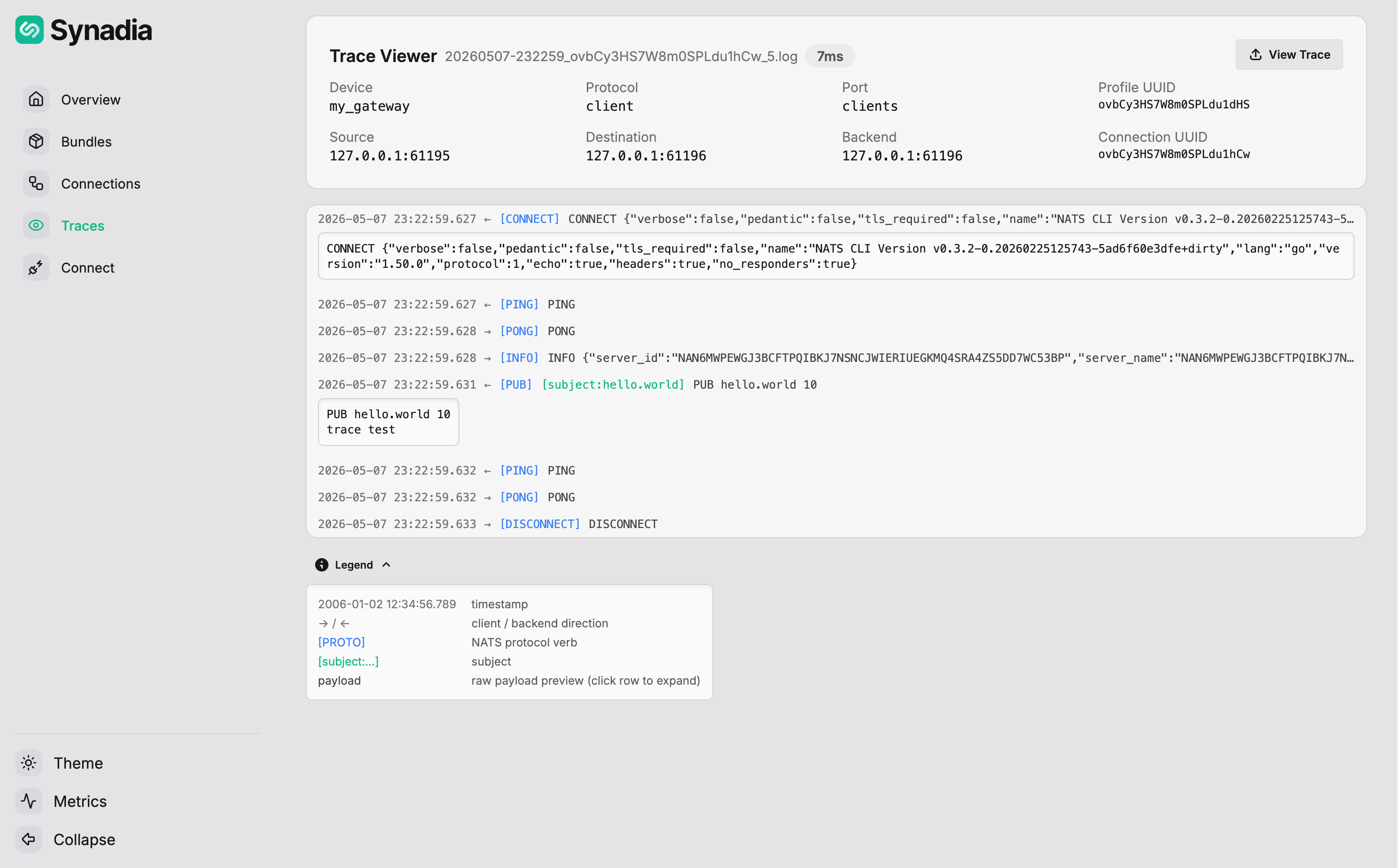Click the View Trace button
Viewport: 1398px width, 868px height.
click(x=1289, y=54)
